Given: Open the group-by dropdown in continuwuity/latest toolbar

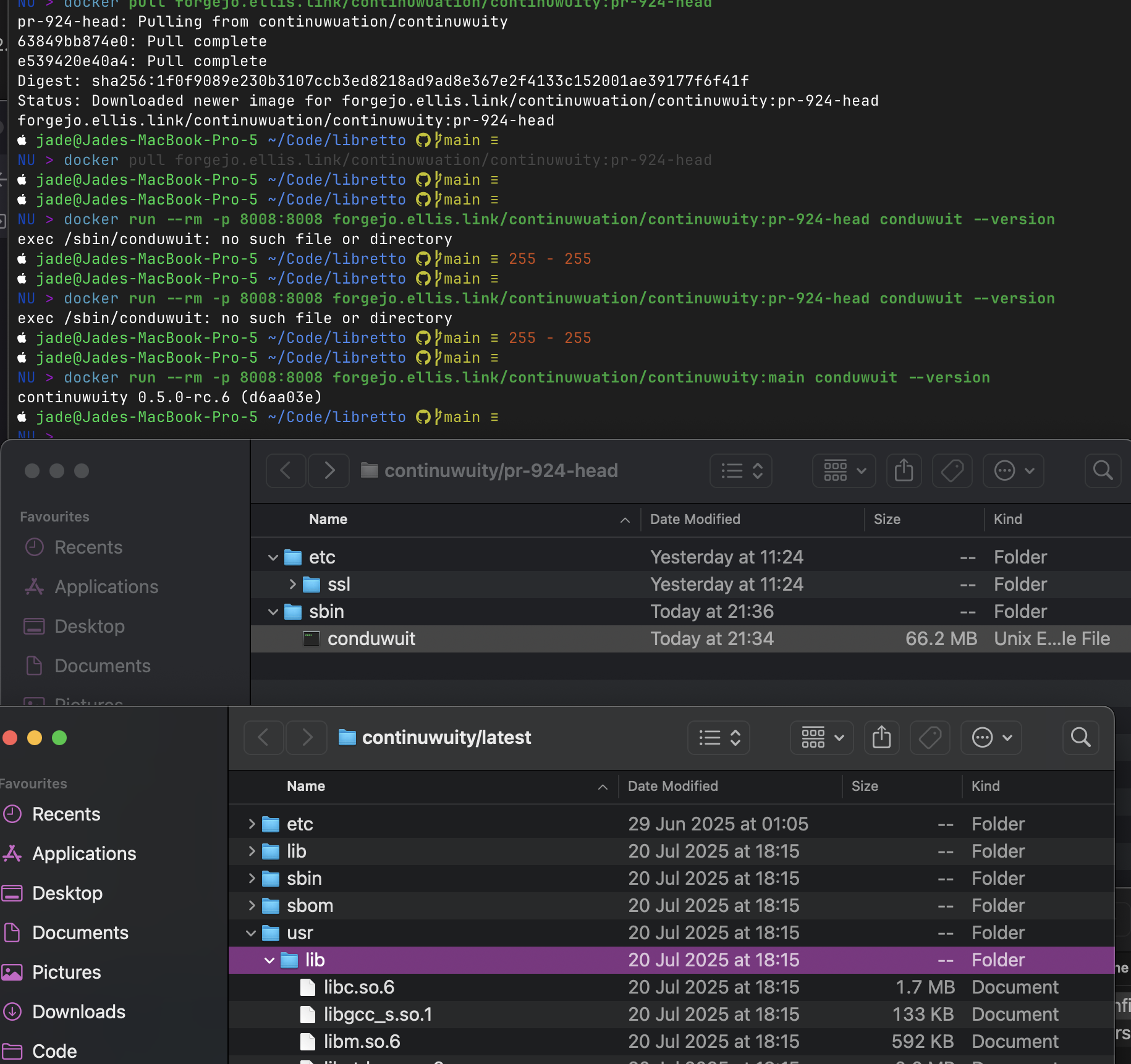Looking at the screenshot, I should [822, 737].
